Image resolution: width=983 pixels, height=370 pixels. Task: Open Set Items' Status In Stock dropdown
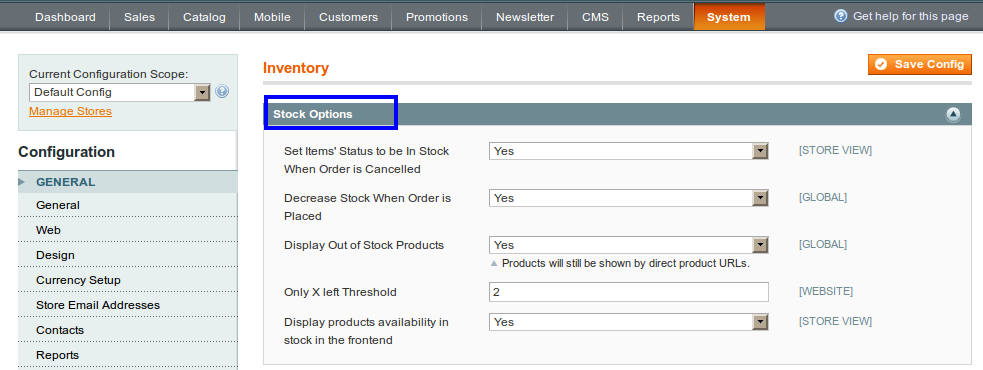[x=629, y=151]
